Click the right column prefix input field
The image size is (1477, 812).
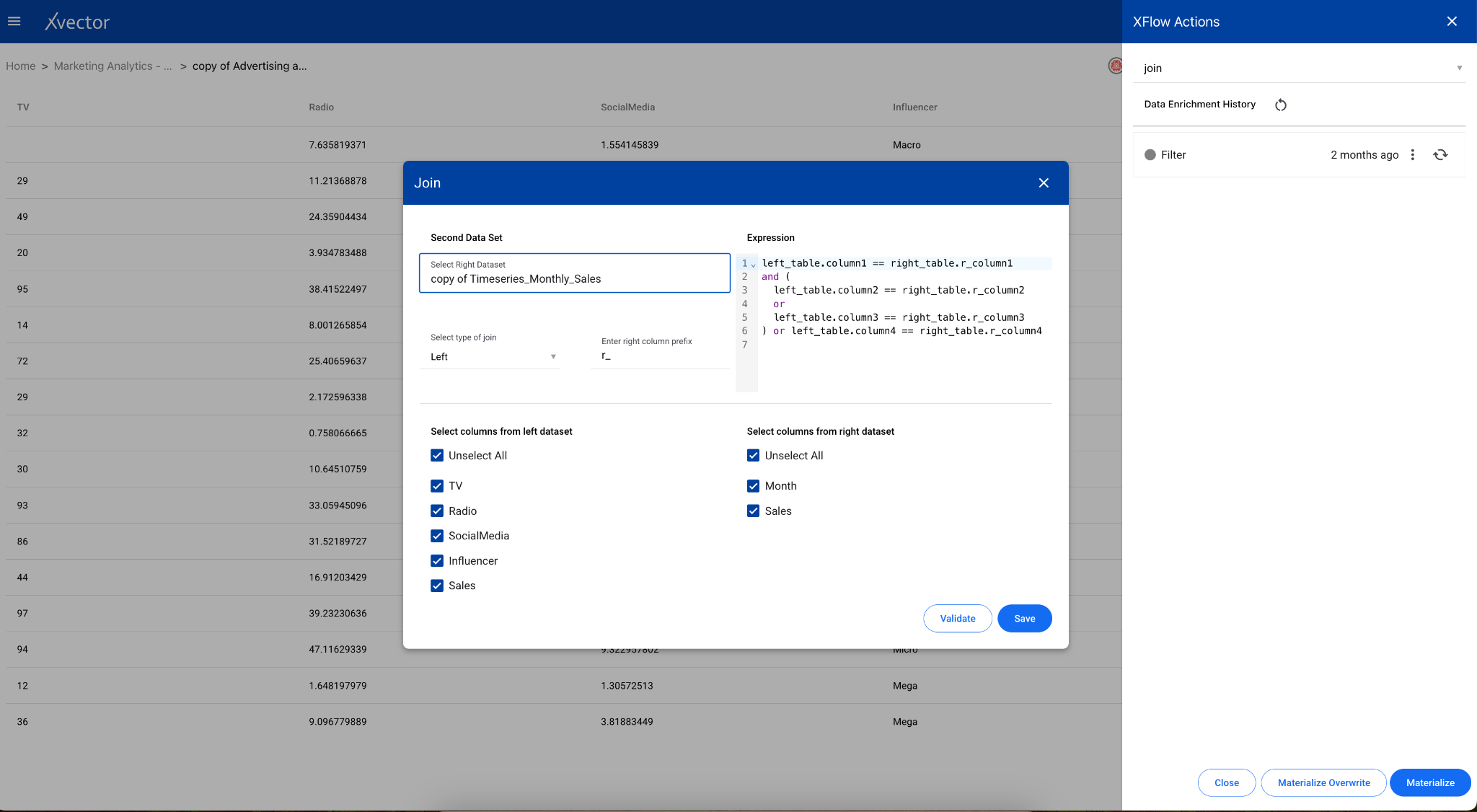(660, 356)
